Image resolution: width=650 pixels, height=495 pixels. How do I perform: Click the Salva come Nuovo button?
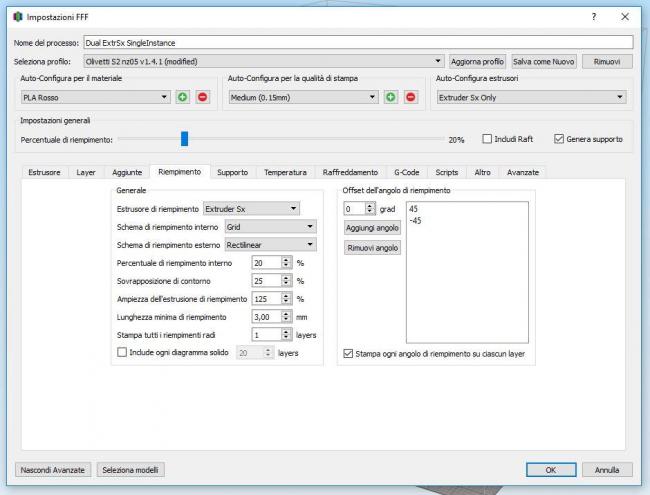[x=543, y=61]
